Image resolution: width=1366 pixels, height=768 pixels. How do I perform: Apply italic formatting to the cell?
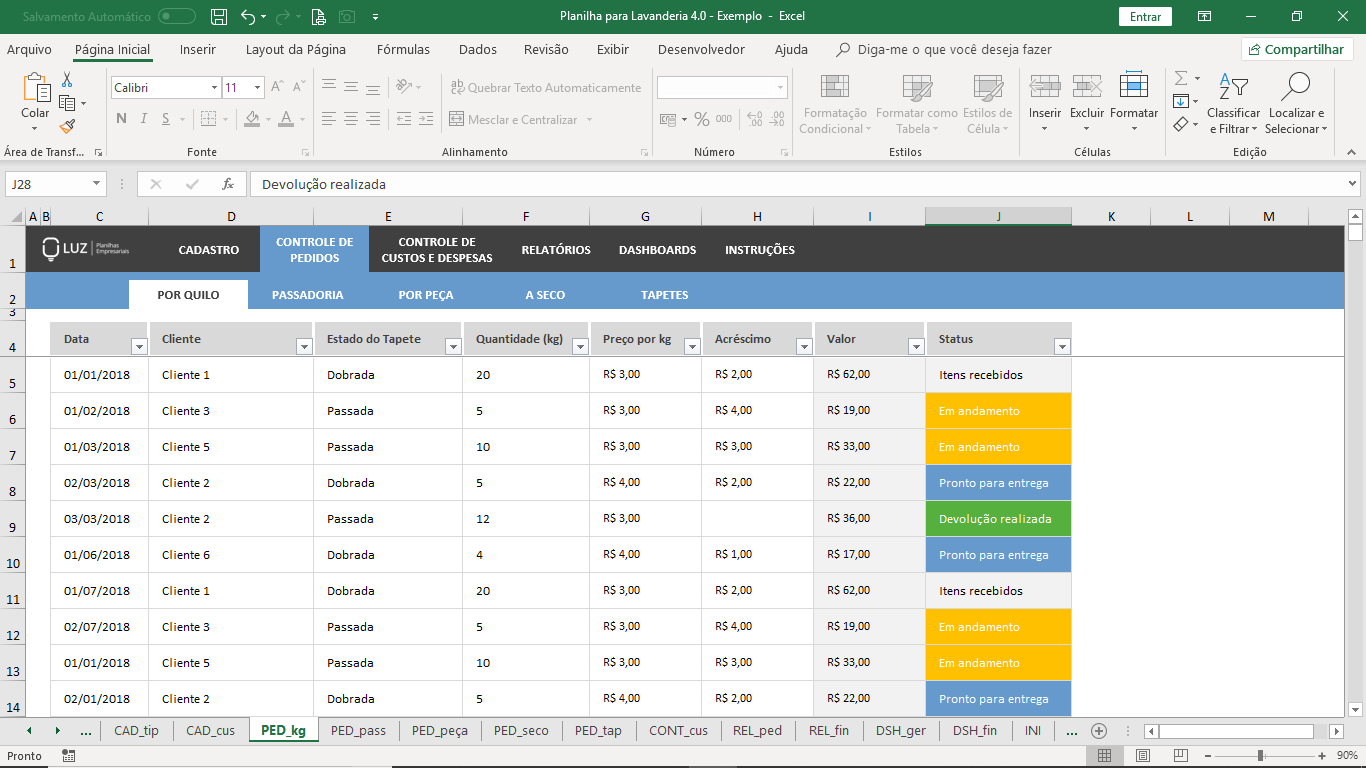[x=144, y=119]
